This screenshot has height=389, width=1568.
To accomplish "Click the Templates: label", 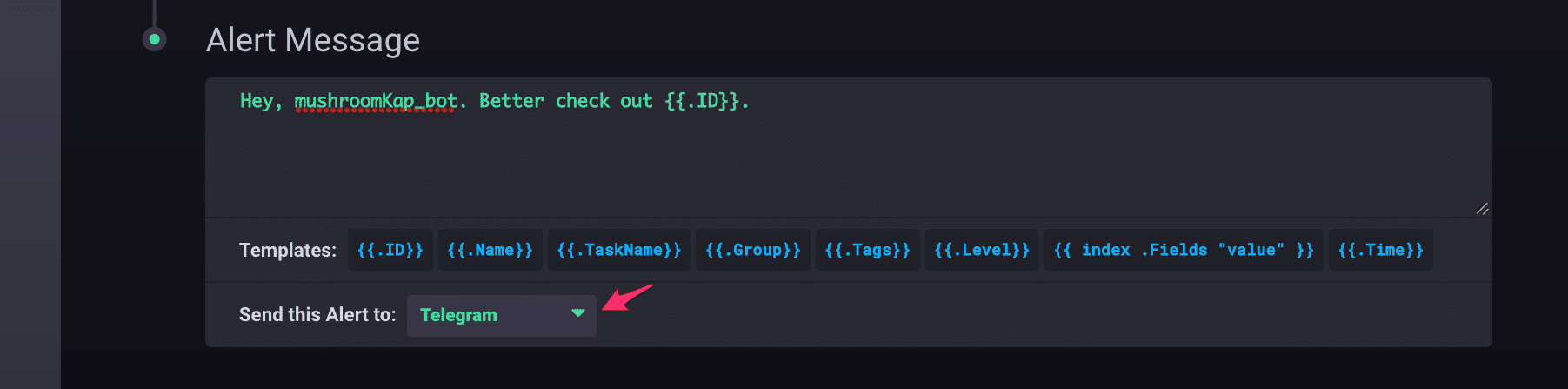I will click(288, 251).
